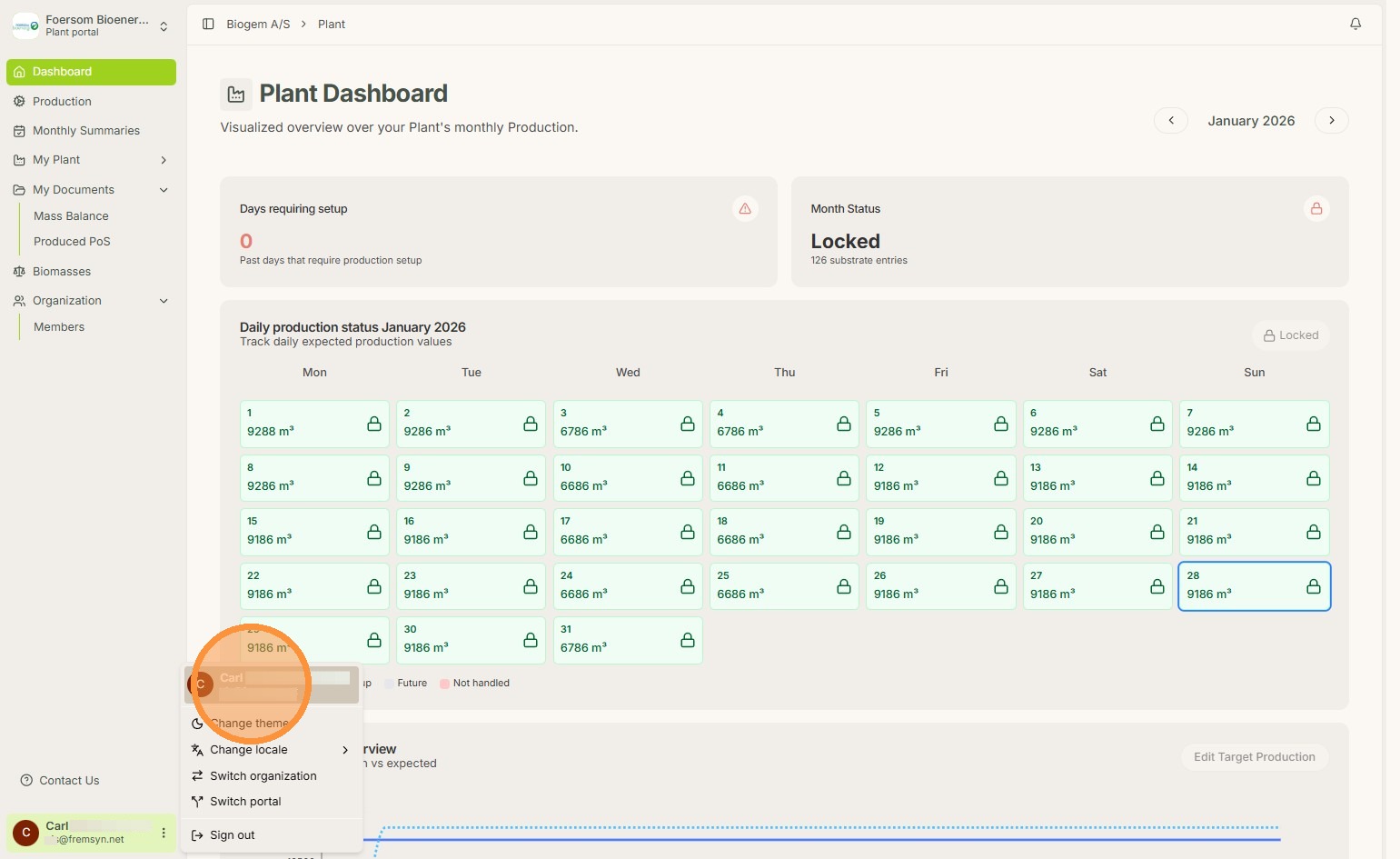This screenshot has height=859, width=1400.
Task: Toggle the sidebar panel icon
Action: coord(208,24)
